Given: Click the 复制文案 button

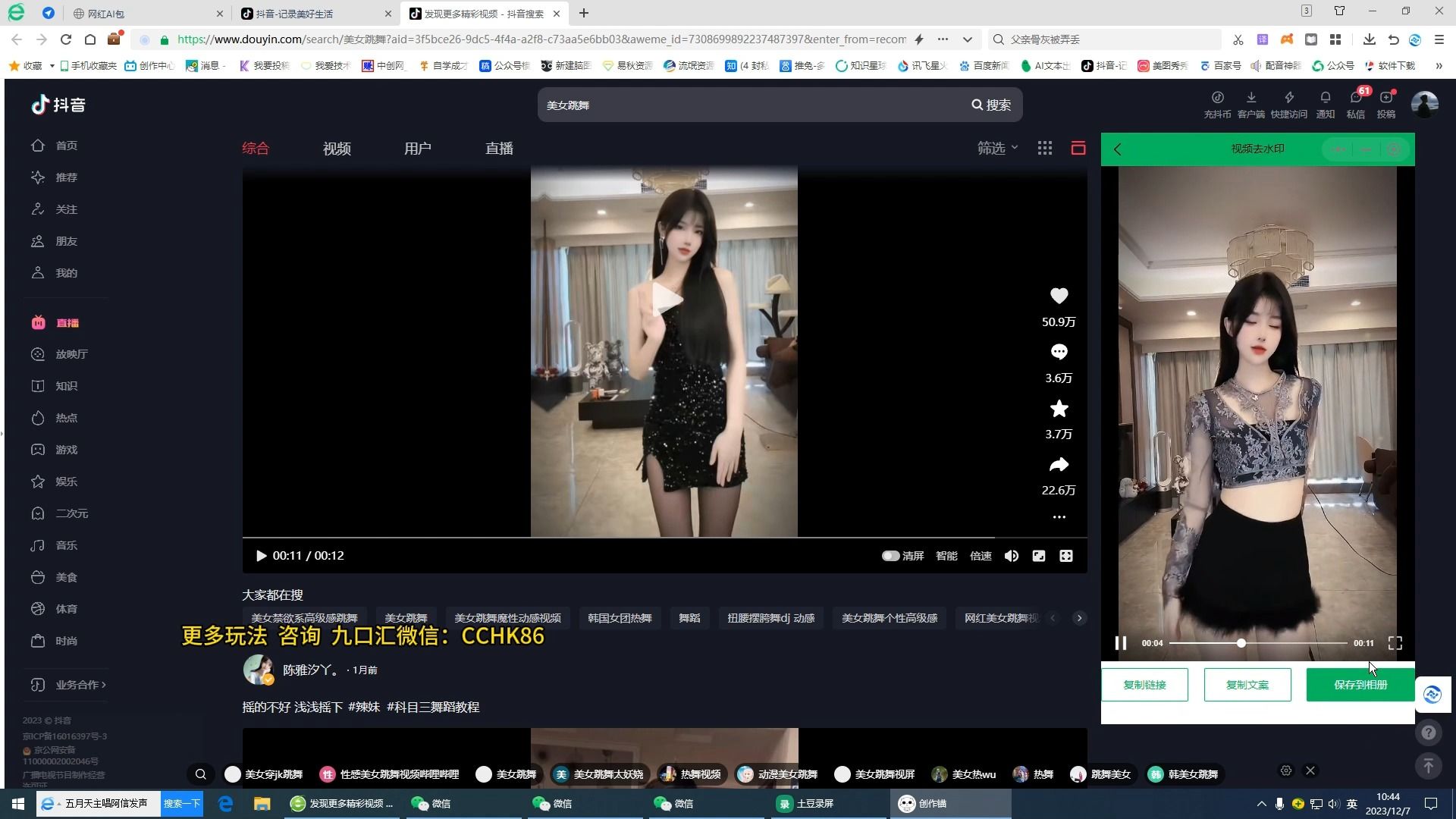Looking at the screenshot, I should (x=1247, y=685).
